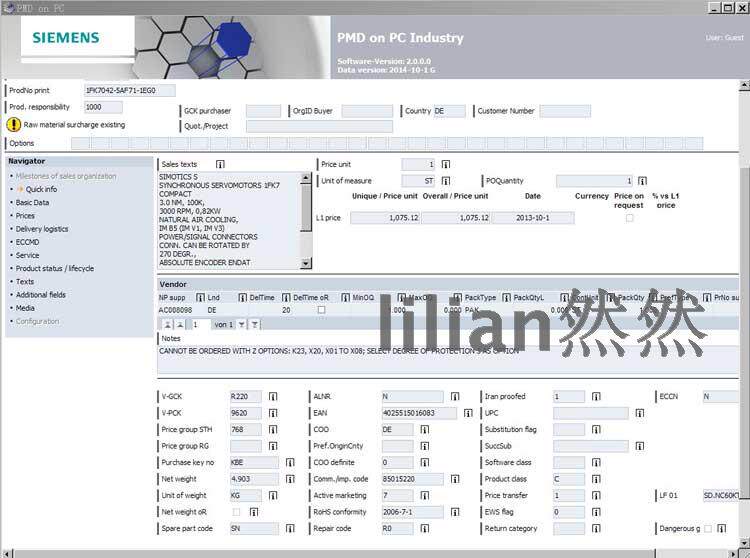
Task: Click the info icon for ALNR
Action: (455, 396)
